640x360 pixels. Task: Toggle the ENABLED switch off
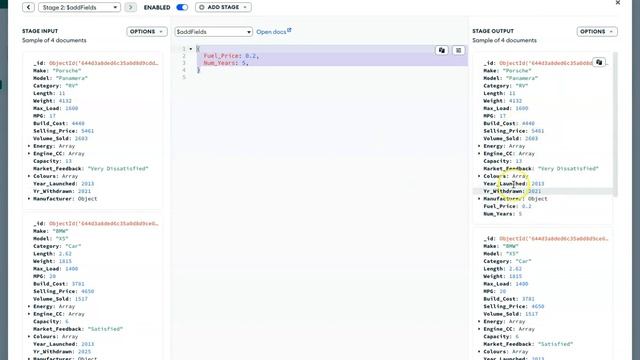coord(182,7)
